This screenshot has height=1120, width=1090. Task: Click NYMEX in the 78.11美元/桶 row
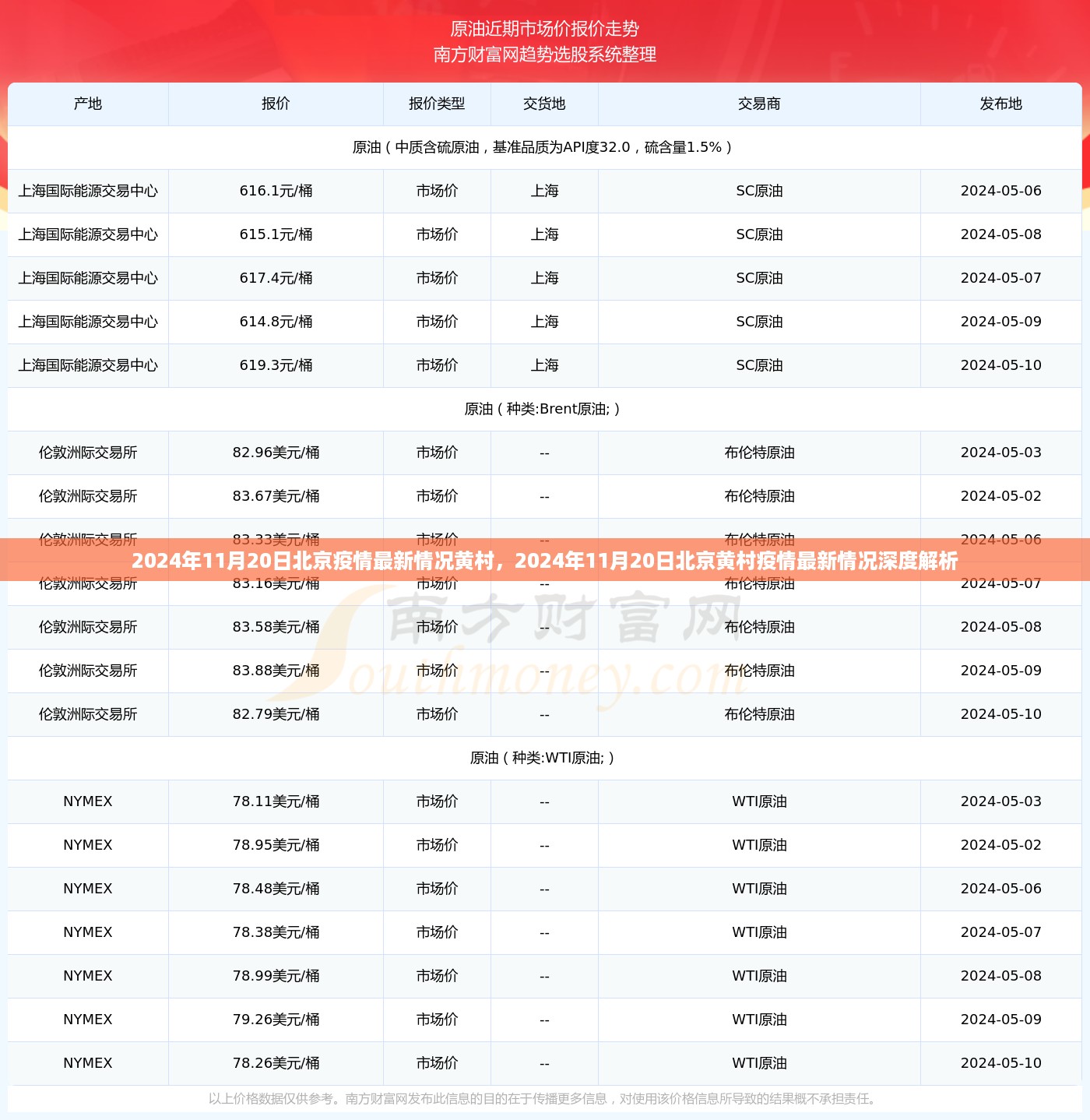pyautogui.click(x=88, y=801)
